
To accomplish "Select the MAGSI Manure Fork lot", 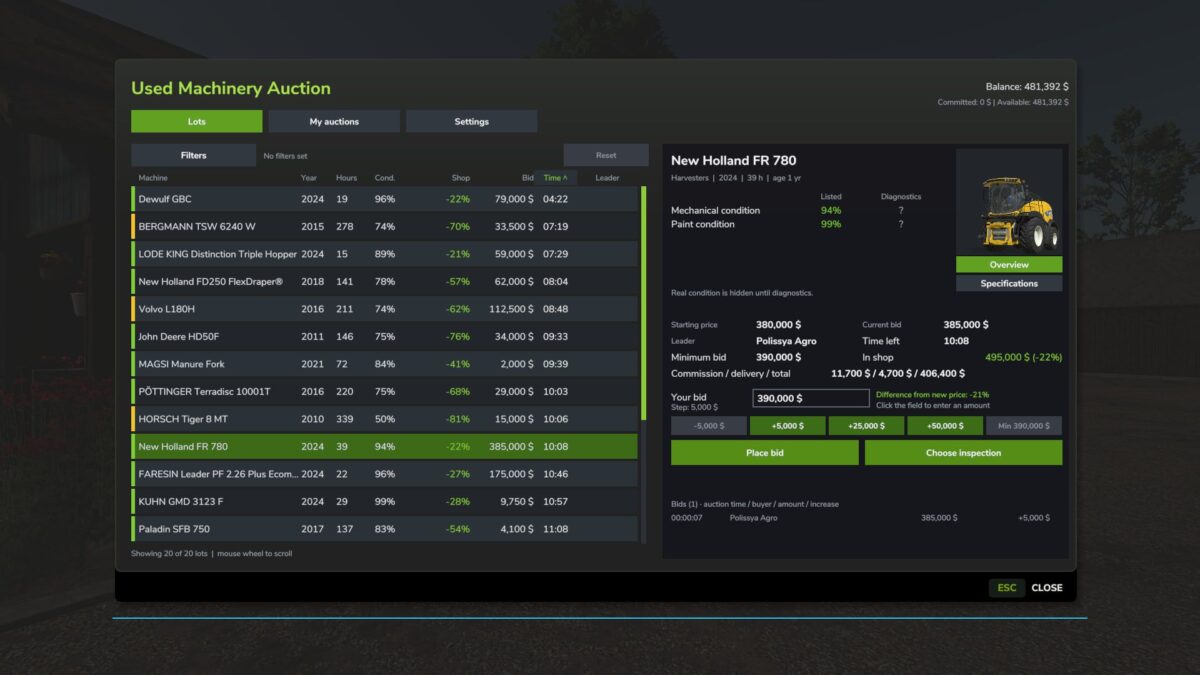I will (384, 364).
